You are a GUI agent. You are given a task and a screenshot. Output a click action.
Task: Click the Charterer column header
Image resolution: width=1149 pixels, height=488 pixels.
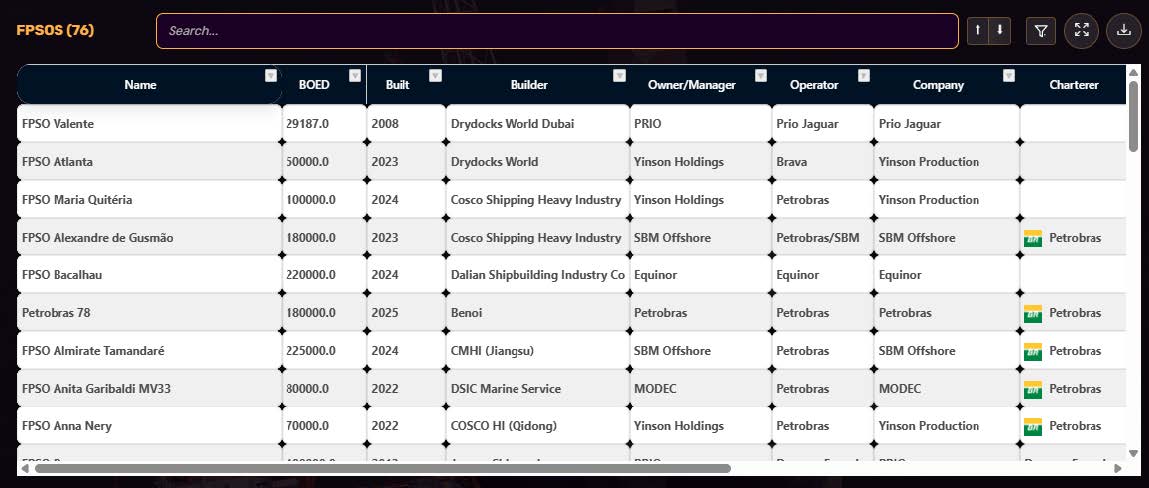pyautogui.click(x=1074, y=85)
